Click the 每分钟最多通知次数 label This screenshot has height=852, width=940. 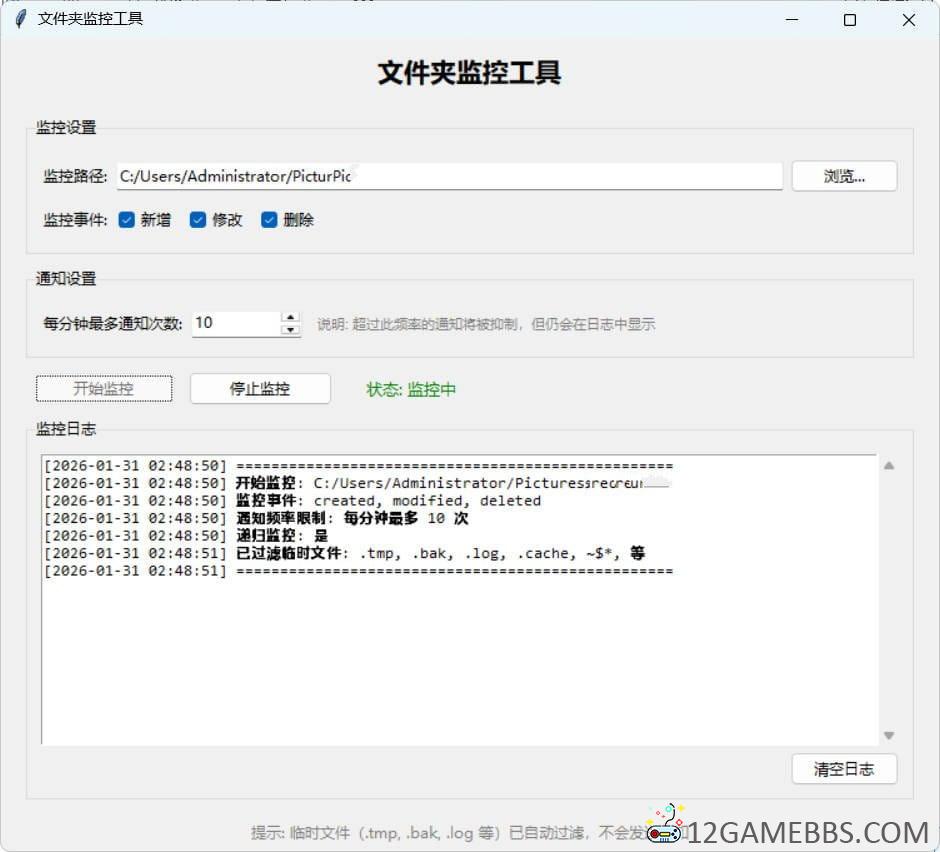click(x=113, y=324)
